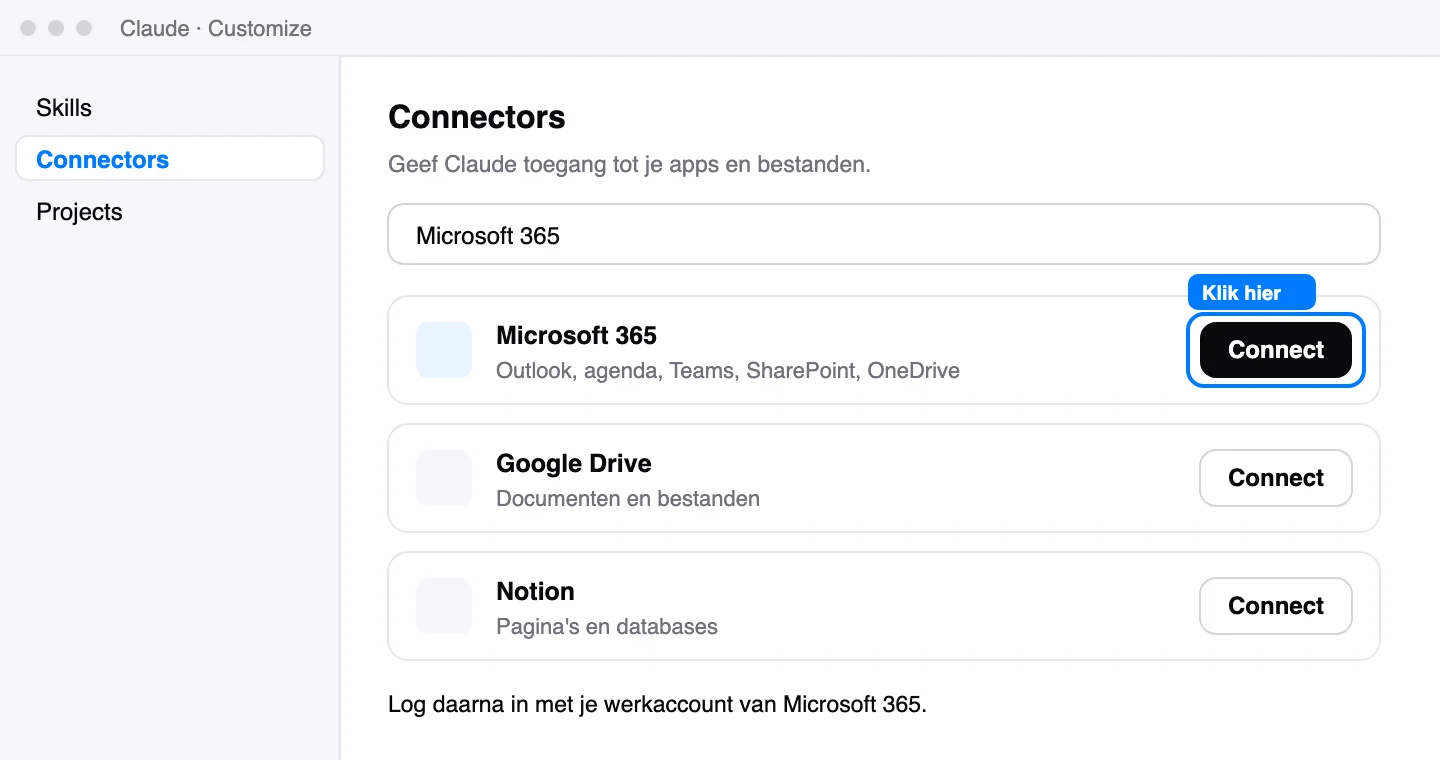Click the connector search field
The image size is (1440, 760).
[884, 235]
